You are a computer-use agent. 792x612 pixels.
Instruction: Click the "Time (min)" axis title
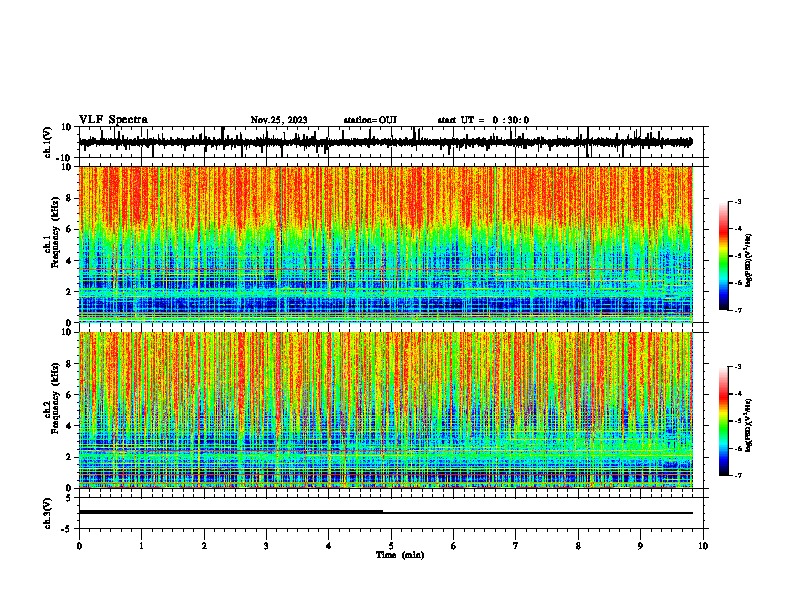pyautogui.click(x=400, y=555)
